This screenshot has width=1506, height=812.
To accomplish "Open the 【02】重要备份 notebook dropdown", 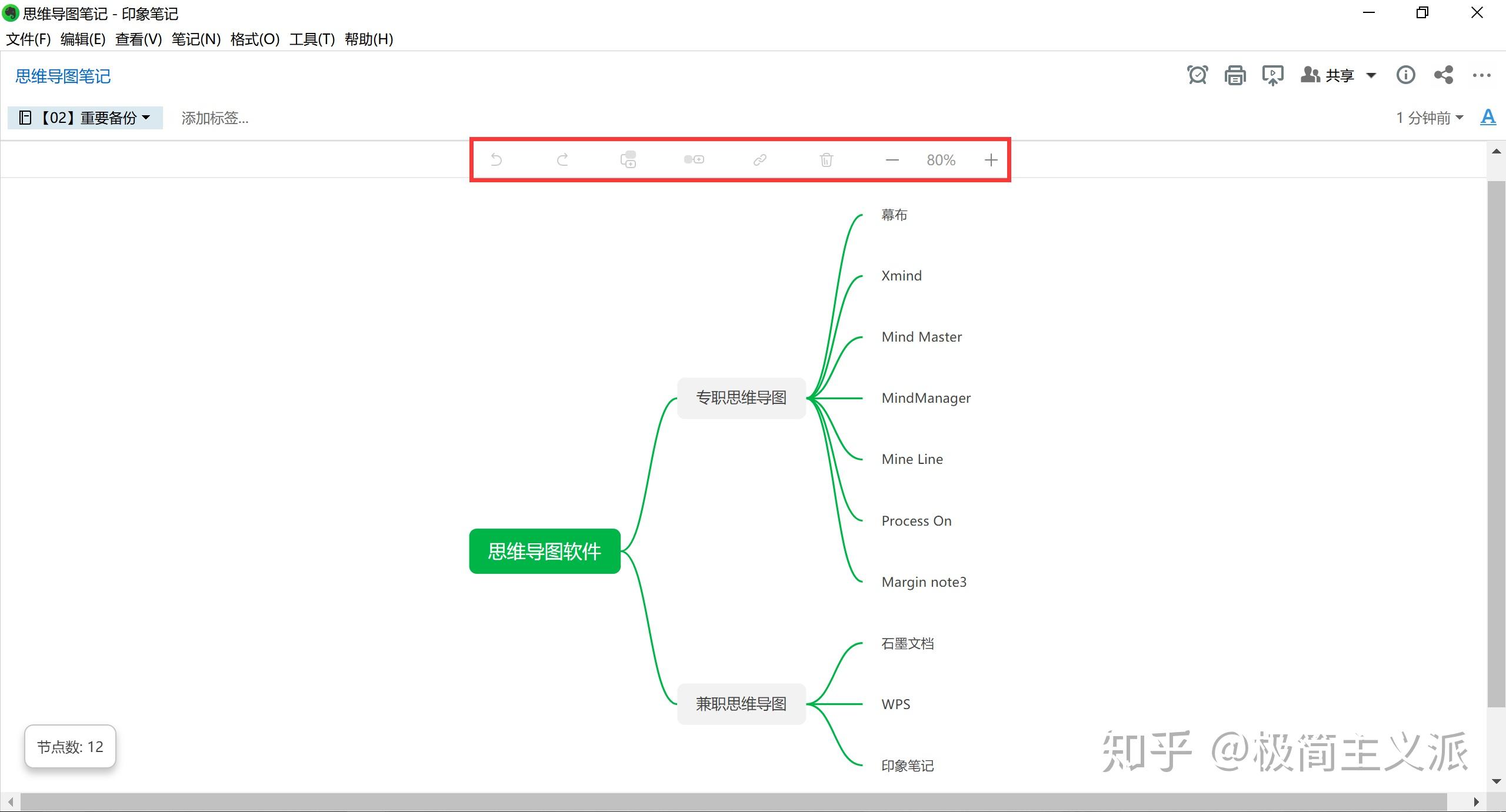I will [85, 118].
